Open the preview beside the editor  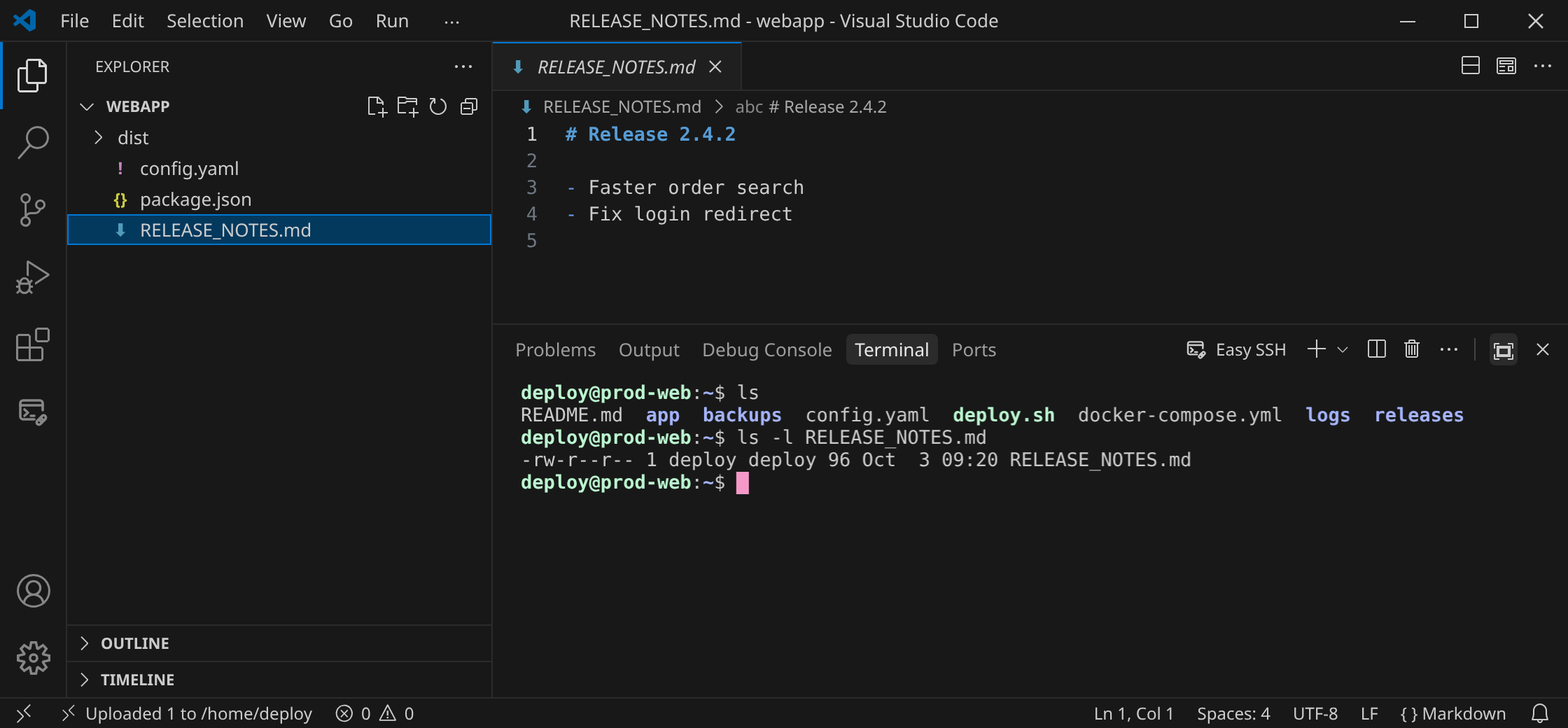pyautogui.click(x=1506, y=66)
